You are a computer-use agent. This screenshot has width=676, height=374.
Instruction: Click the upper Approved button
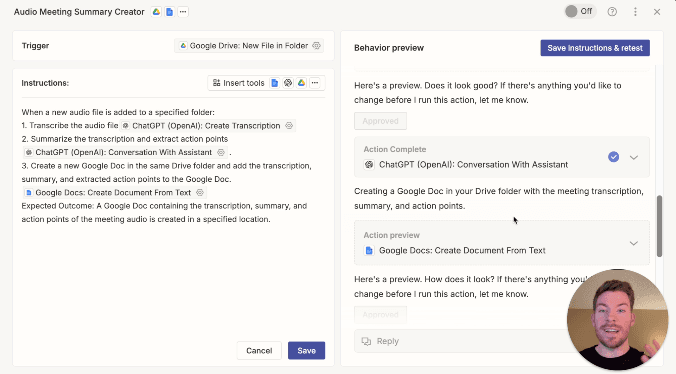click(380, 121)
